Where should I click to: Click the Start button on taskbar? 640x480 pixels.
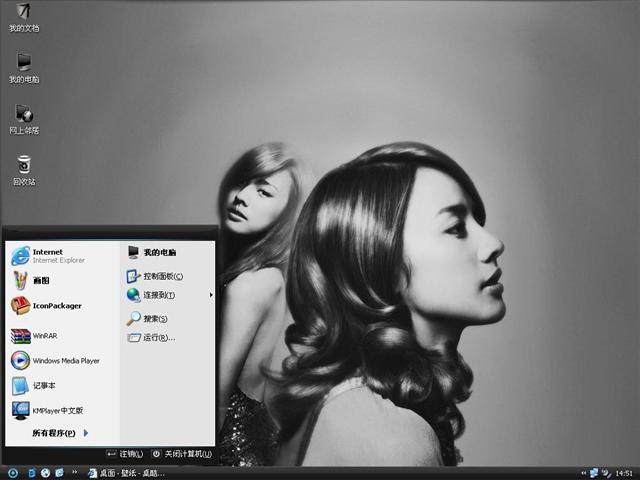click(13, 473)
